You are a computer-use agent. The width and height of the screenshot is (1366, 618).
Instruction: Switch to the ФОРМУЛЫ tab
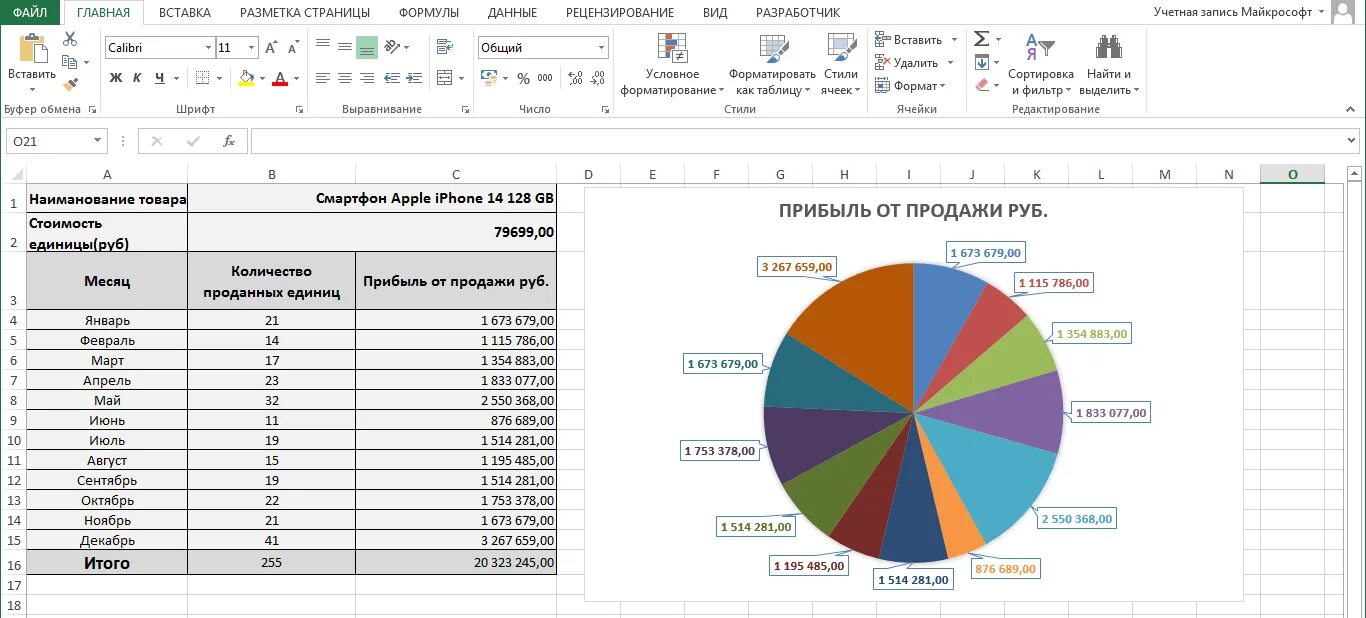[429, 13]
